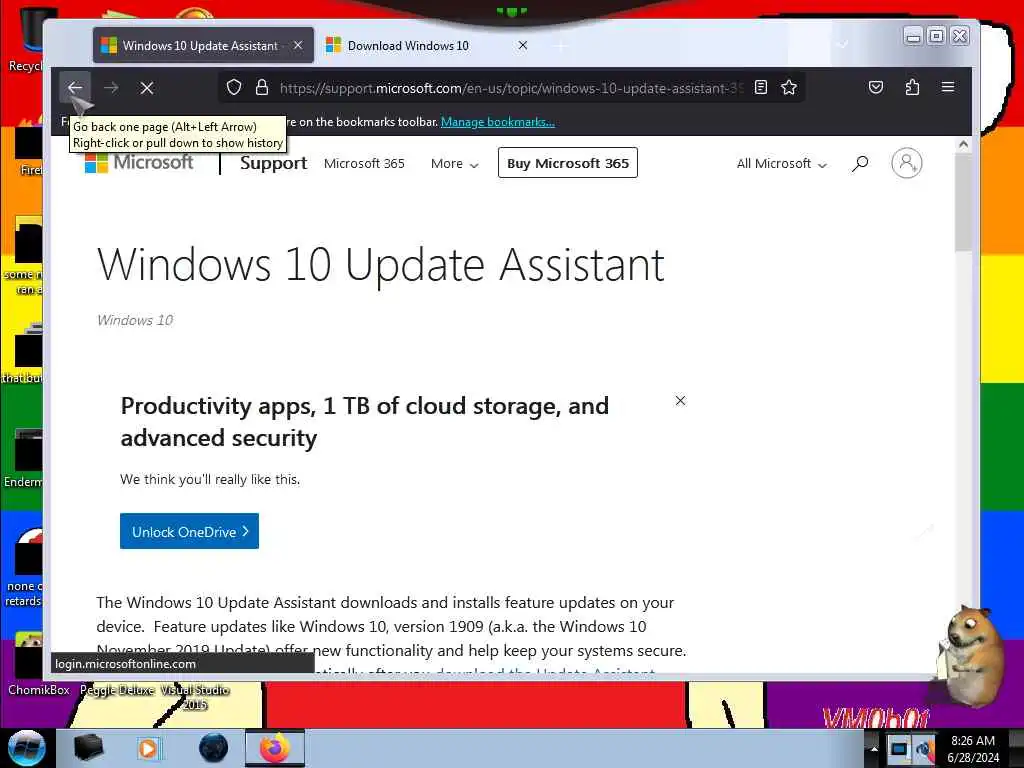The image size is (1024, 768).
Task: Switch to Download Windows 10 tab
Action: pos(428,46)
